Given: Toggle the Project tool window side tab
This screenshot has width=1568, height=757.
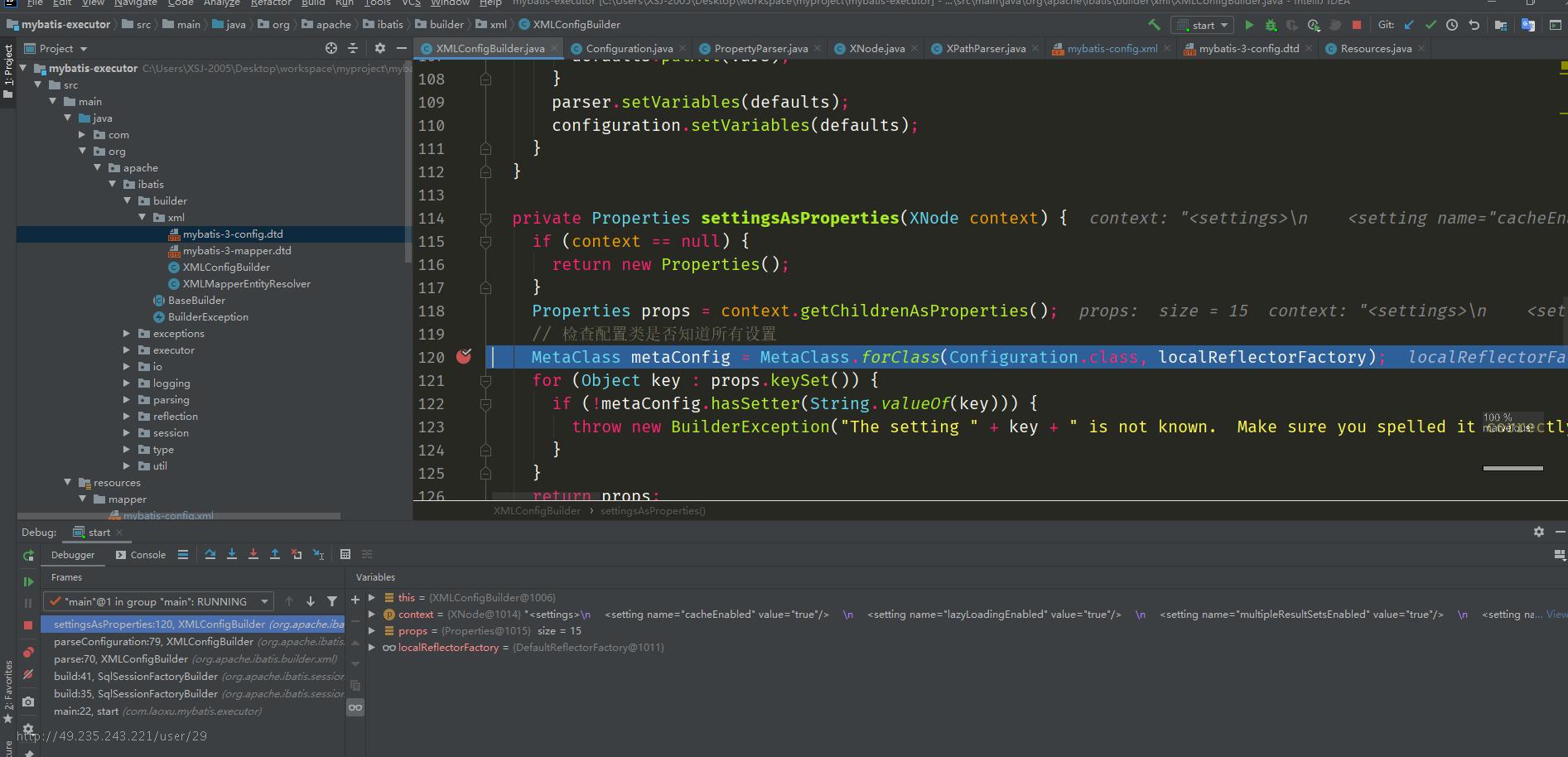Looking at the screenshot, I should tap(8, 72).
